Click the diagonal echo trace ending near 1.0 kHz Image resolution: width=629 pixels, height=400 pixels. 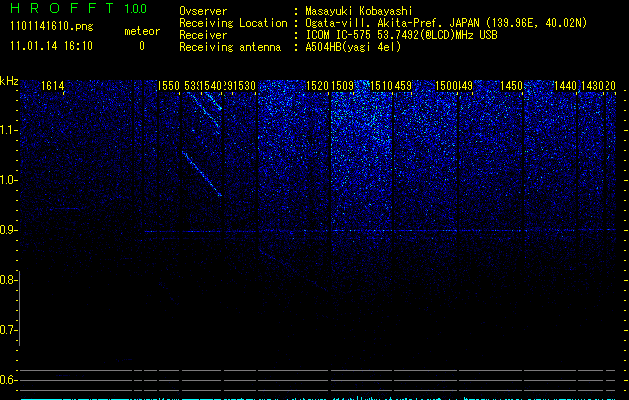(x=202, y=174)
